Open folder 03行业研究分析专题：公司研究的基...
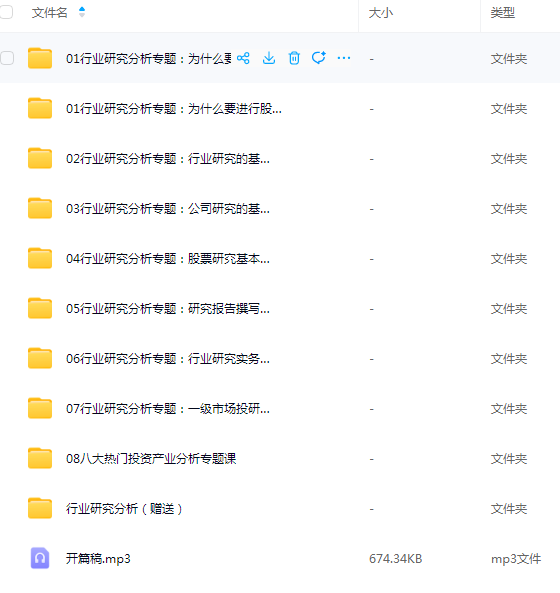 (x=168, y=209)
